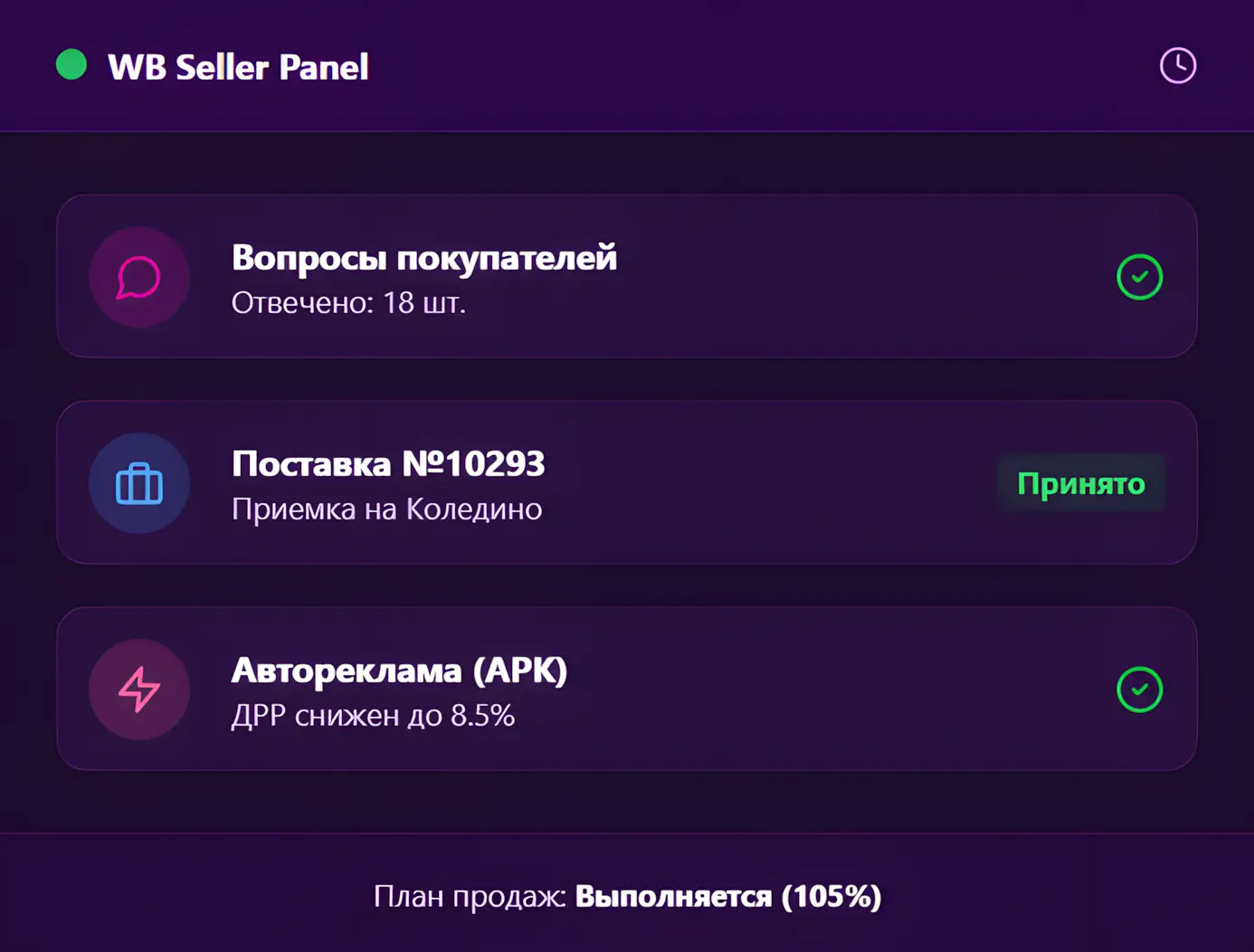Click the green checkmark for customer questions
Screen dimensions: 1254x952
tap(1139, 277)
